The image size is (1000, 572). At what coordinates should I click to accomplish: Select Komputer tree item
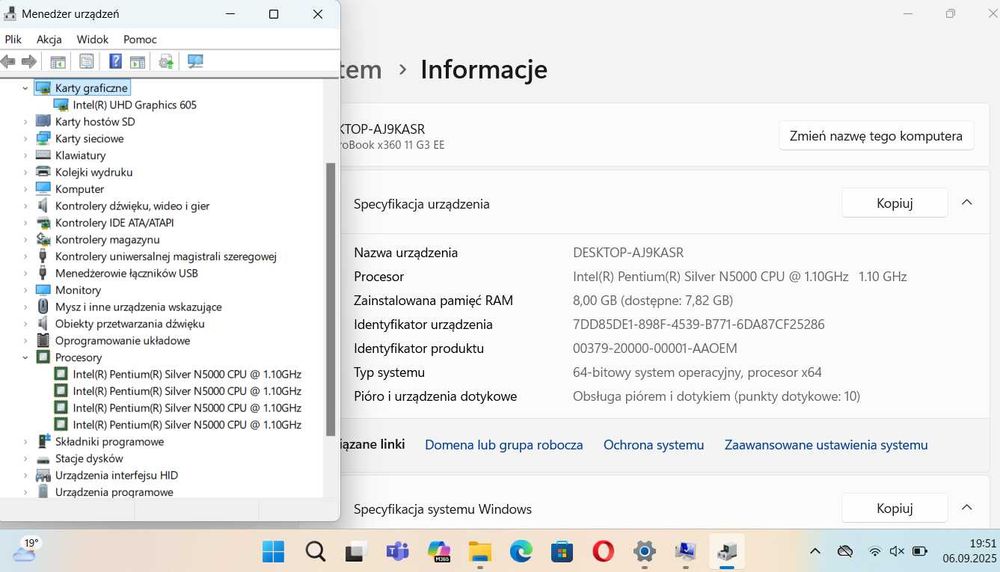point(79,189)
